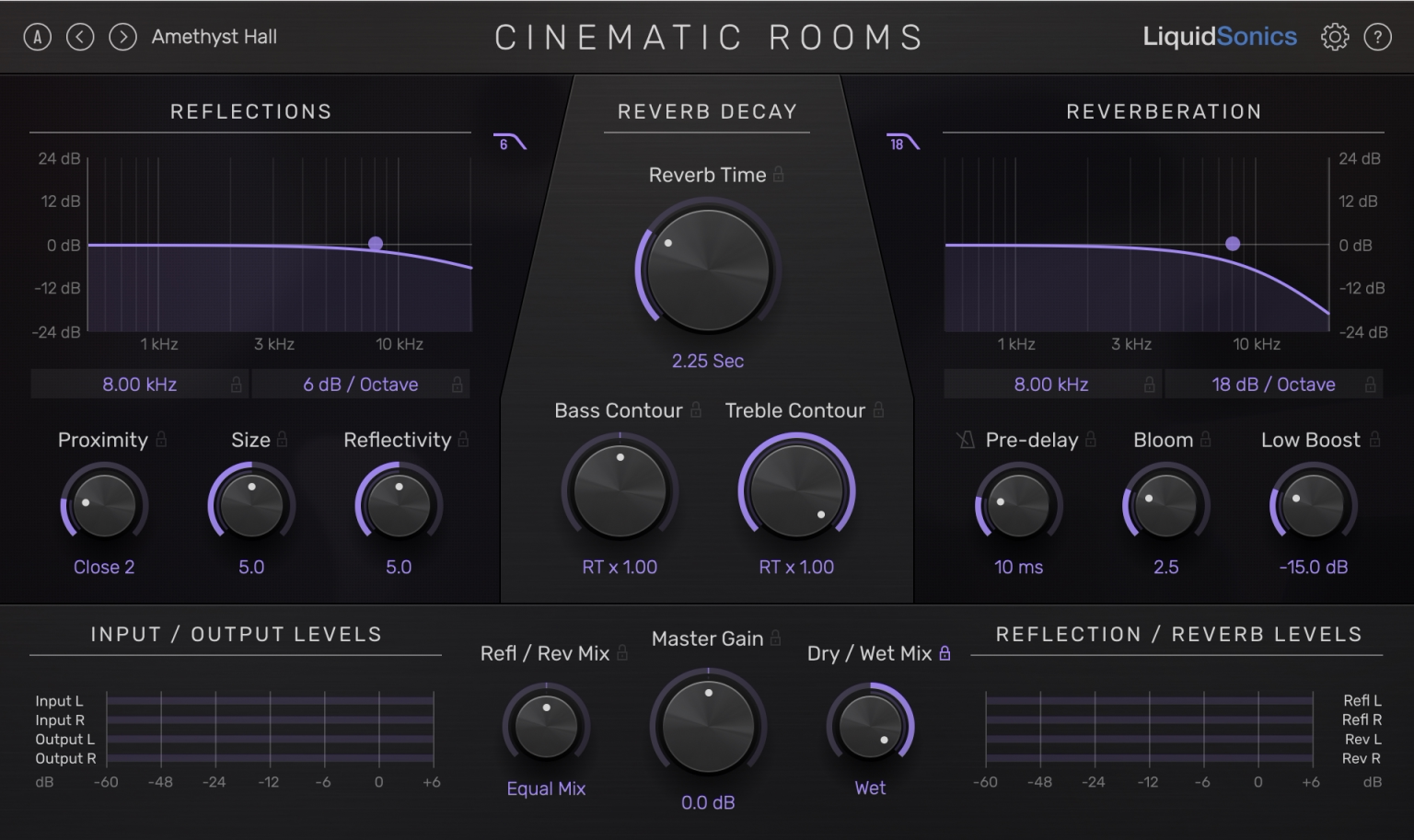Click the Low Boost knob

[1313, 505]
